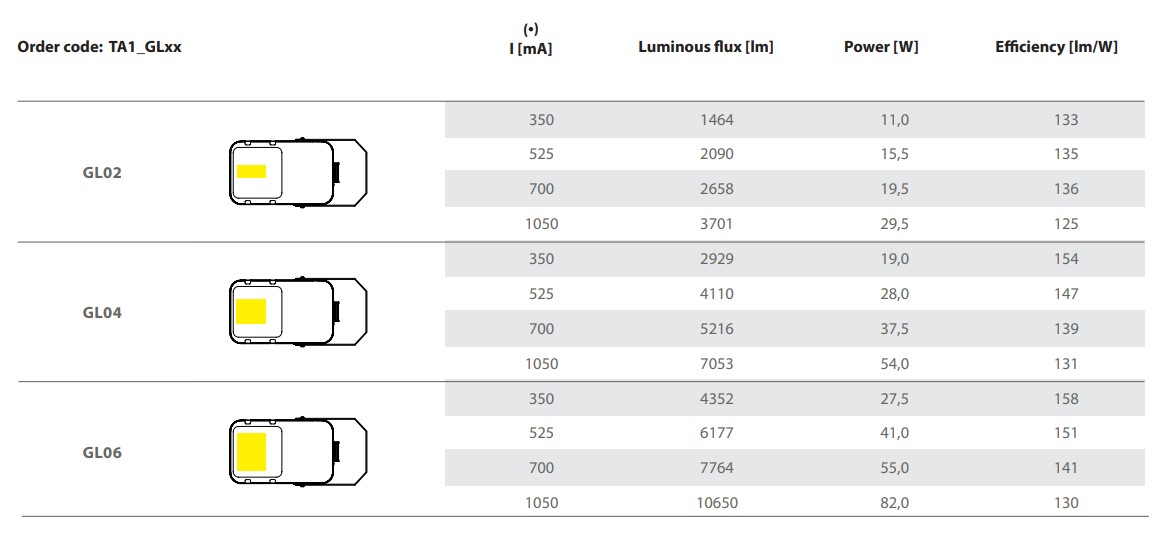Click the GL02 order code label
The image size is (1164, 539).
tap(102, 172)
